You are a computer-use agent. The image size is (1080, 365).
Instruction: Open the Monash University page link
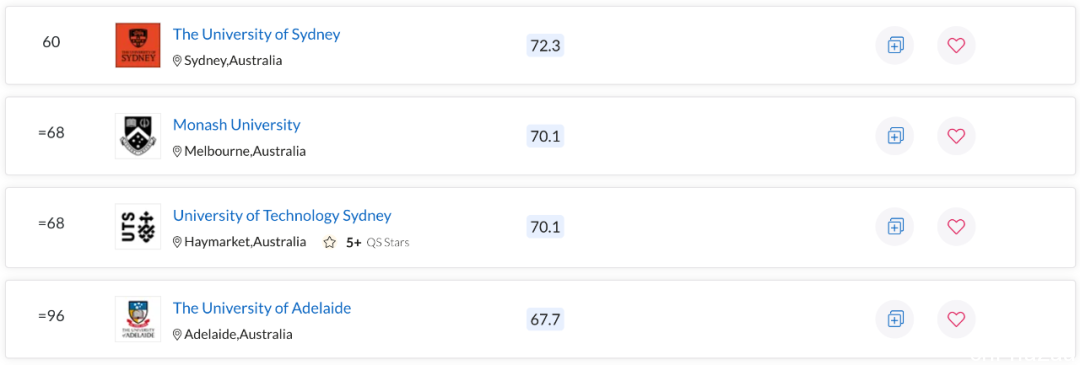[236, 125]
